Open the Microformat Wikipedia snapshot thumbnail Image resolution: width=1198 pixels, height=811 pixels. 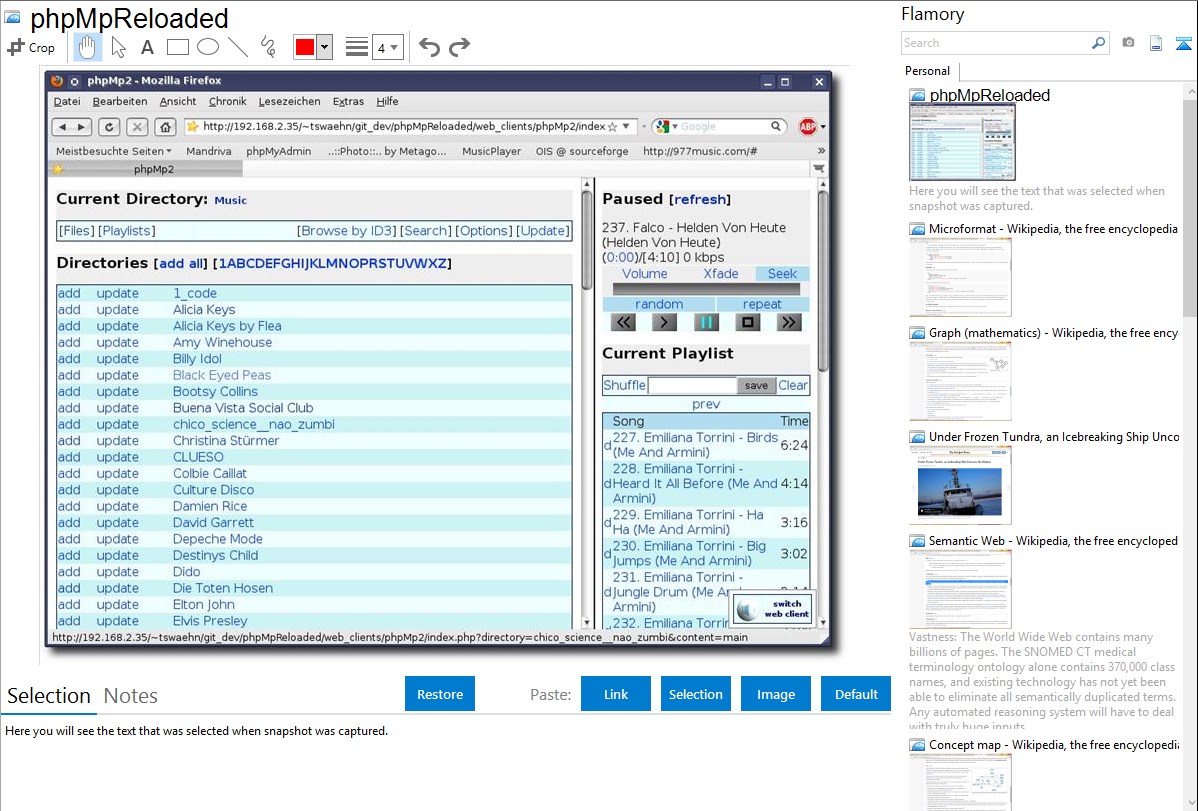click(x=960, y=277)
